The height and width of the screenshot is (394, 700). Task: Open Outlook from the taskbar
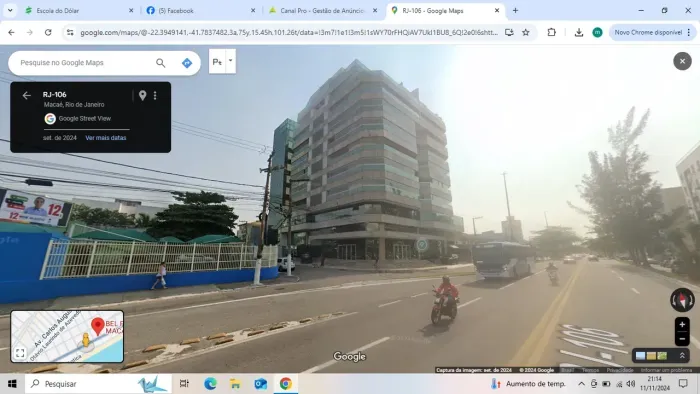(x=261, y=384)
